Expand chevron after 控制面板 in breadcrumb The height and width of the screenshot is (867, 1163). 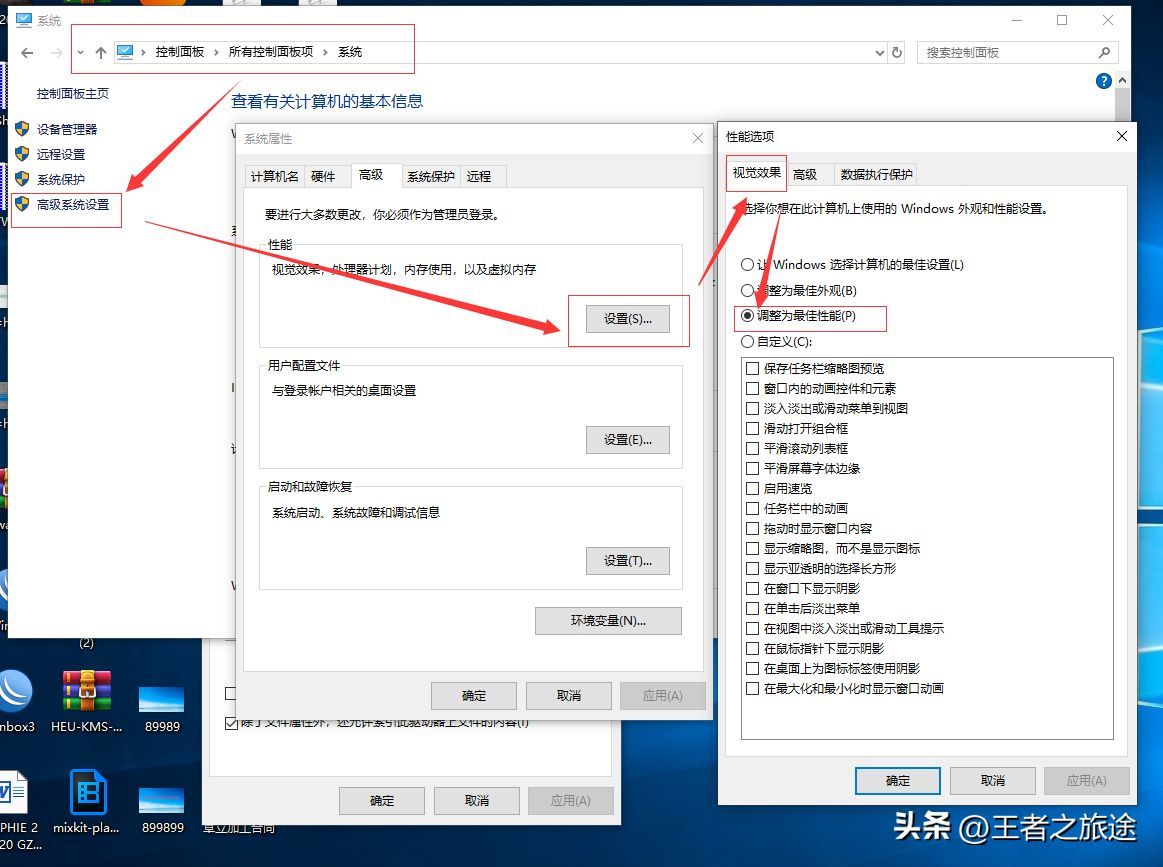point(216,52)
